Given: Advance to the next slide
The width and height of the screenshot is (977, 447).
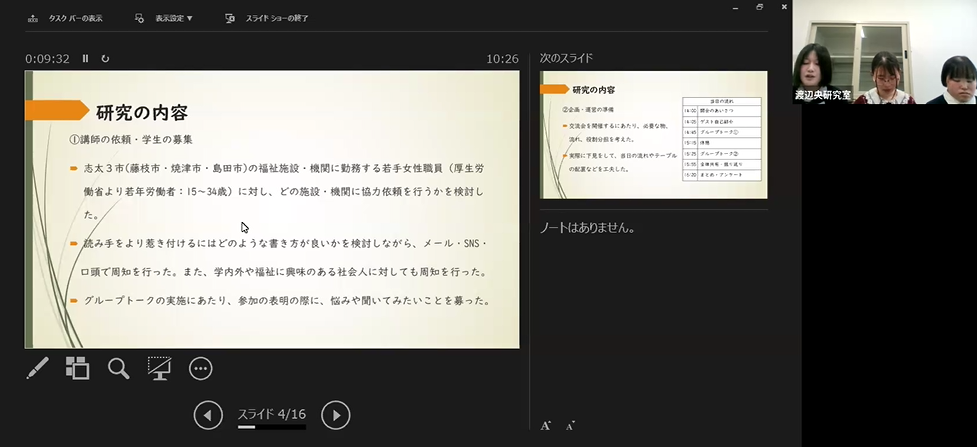Looking at the screenshot, I should click(336, 415).
